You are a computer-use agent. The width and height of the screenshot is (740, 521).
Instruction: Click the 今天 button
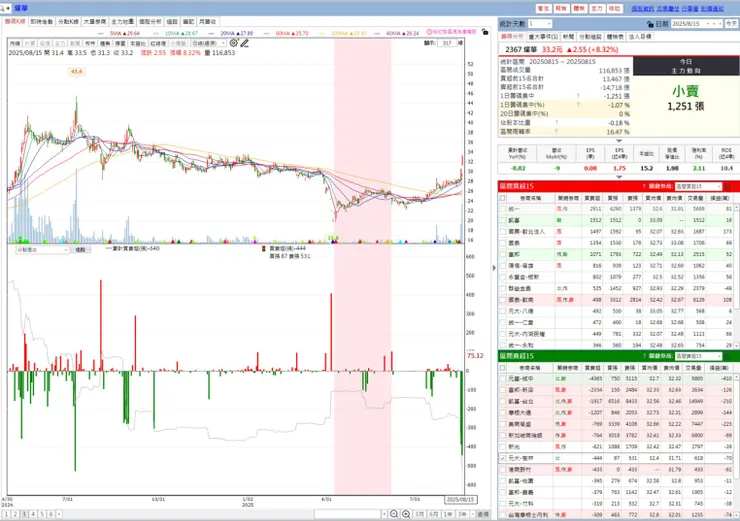pos(732,24)
